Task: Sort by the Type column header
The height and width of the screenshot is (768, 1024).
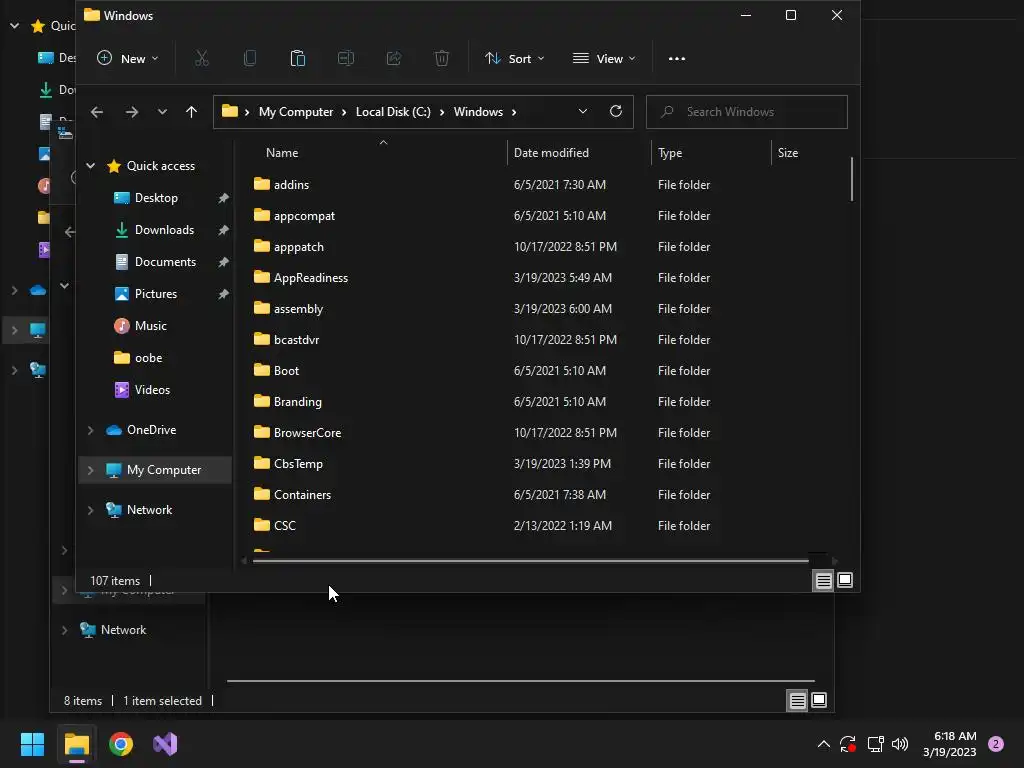Action: click(x=711, y=153)
